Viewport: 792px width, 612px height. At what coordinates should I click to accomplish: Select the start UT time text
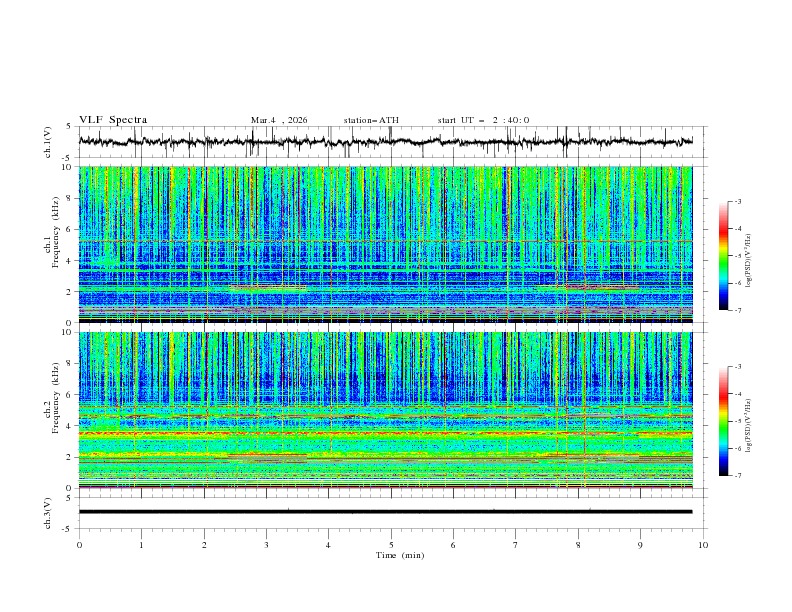(483, 120)
